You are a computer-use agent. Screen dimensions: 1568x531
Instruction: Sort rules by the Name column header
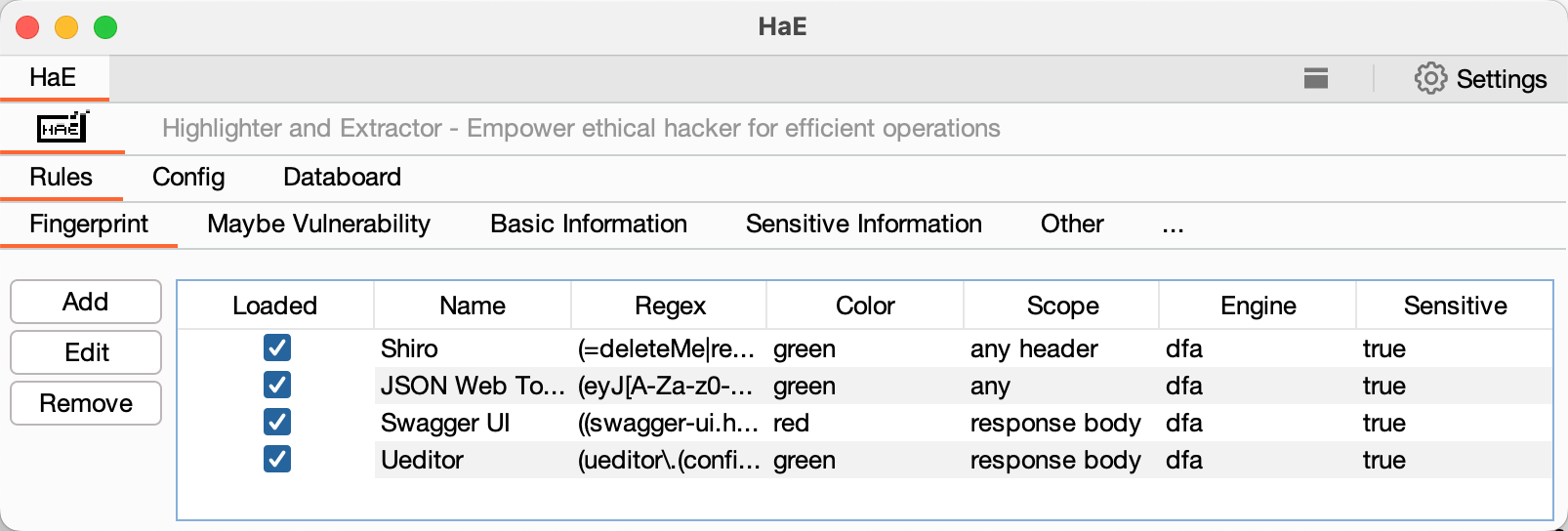tap(473, 306)
